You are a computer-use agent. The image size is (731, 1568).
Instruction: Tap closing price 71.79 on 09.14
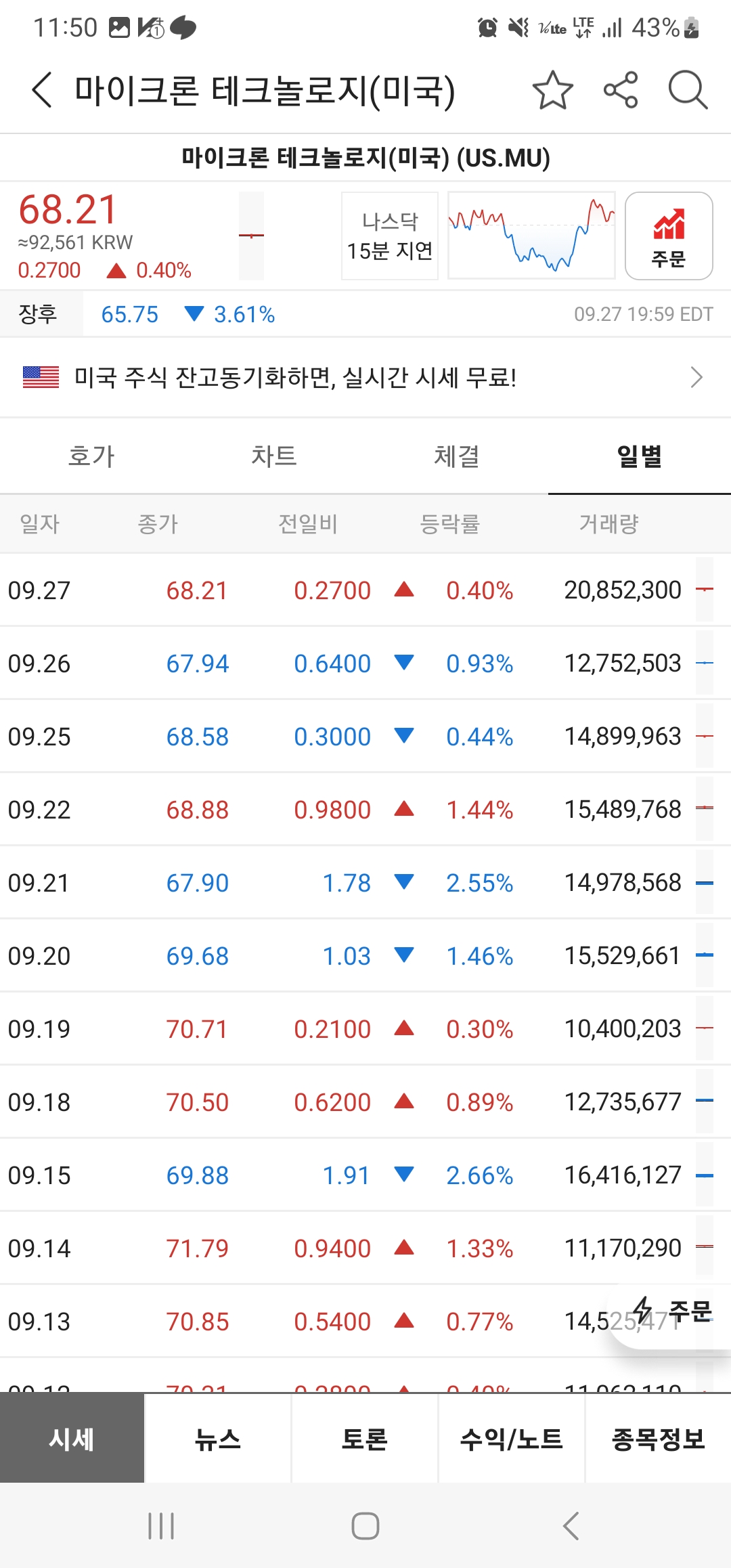tap(198, 1248)
